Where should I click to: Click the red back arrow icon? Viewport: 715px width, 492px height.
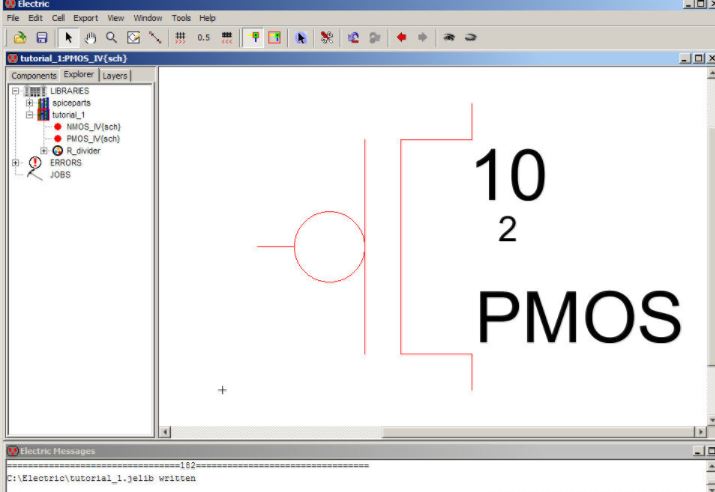(401, 38)
